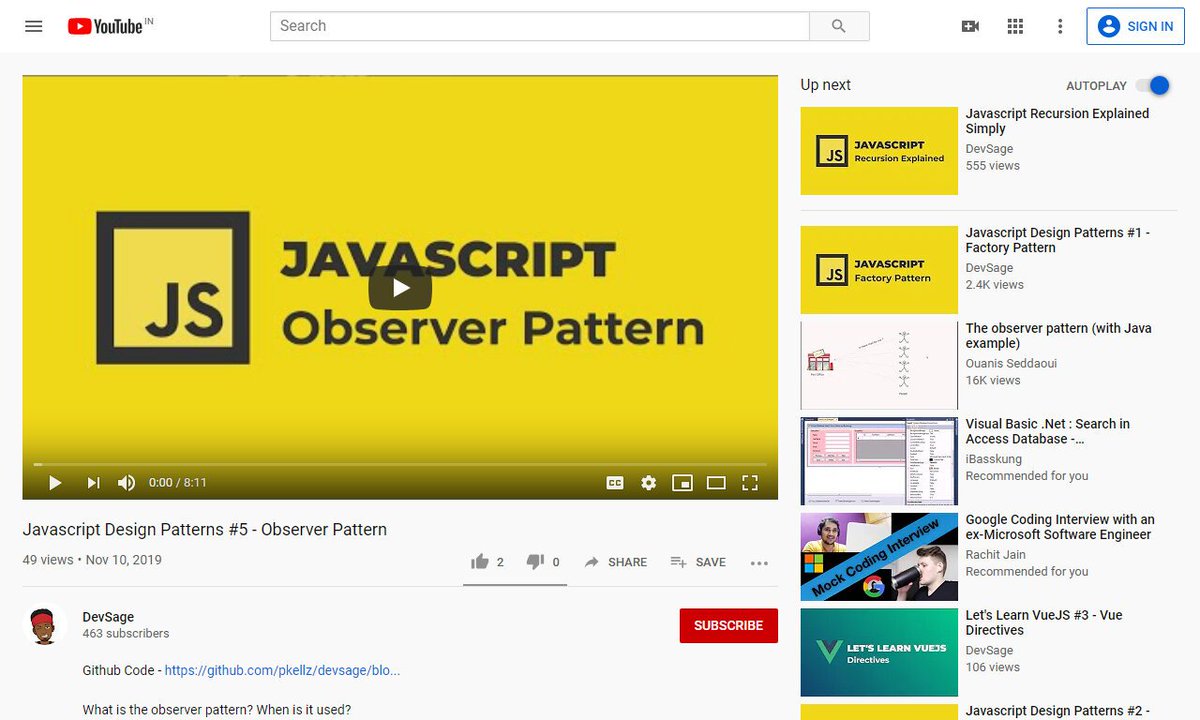Mute the video volume speaker
Screen dimensions: 1200x720
point(126,483)
